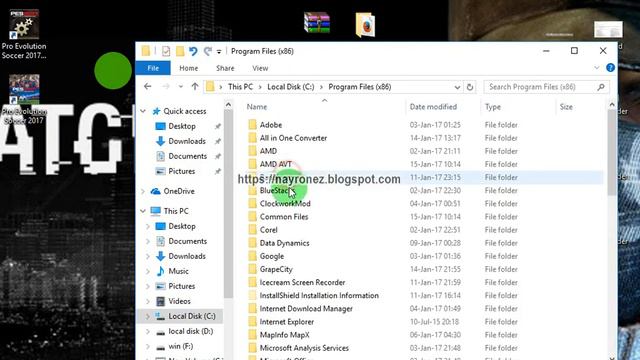Screen dimensions: 640x360
Task: Click the Redo arrow in title bar
Action: point(208,51)
